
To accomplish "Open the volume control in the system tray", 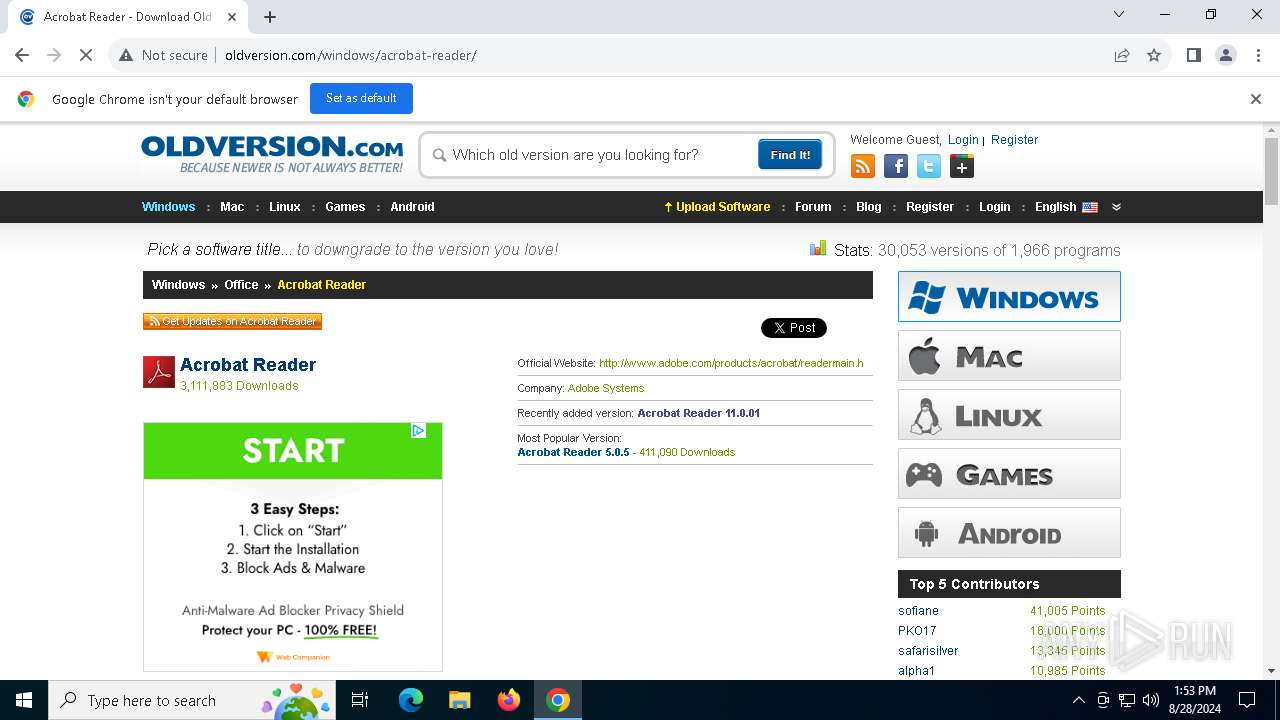I will [1150, 700].
